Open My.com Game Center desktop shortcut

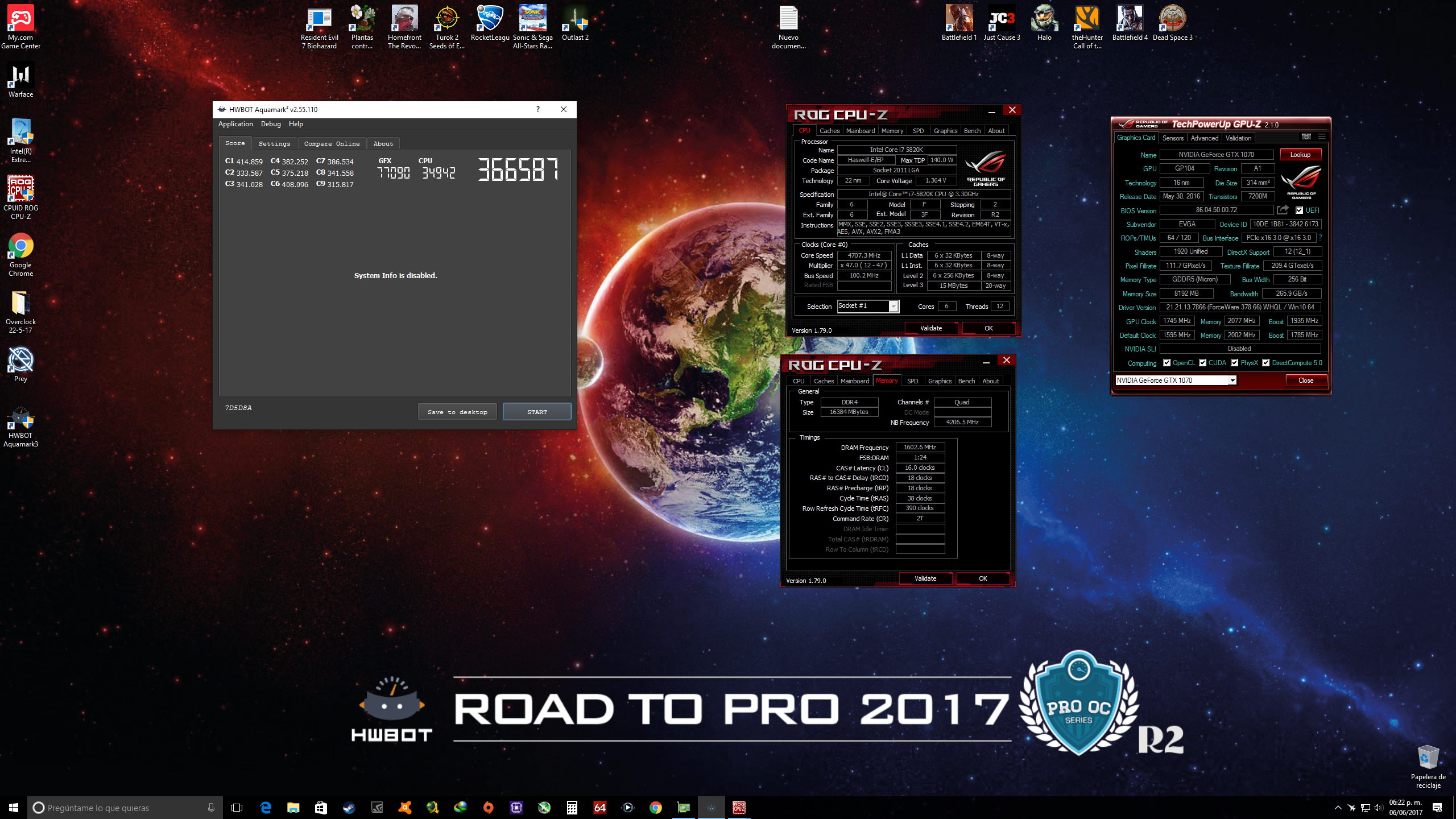point(20,26)
